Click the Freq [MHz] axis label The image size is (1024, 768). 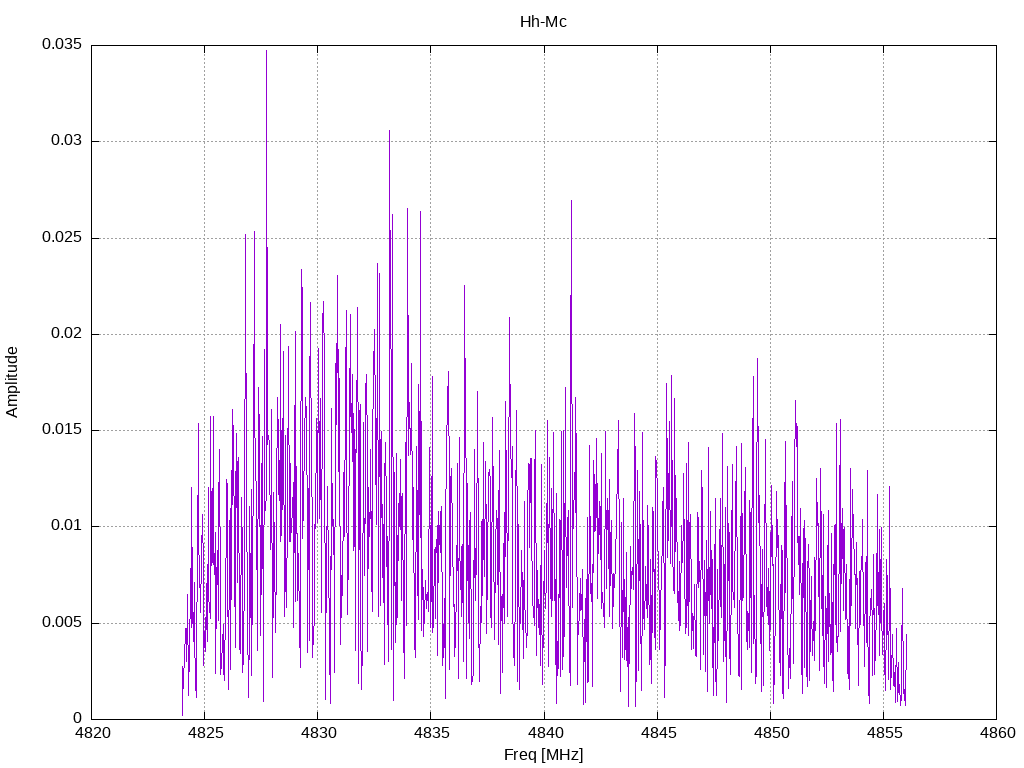[x=543, y=755]
